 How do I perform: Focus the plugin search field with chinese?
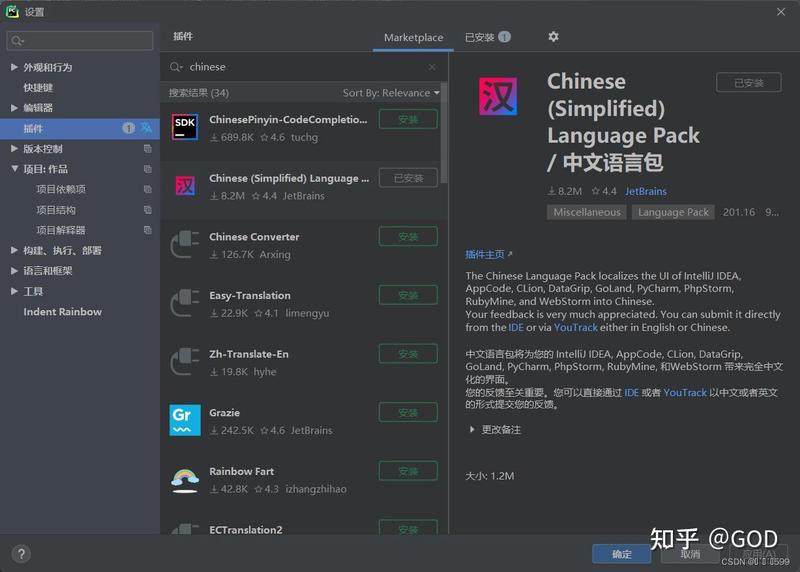pos(305,67)
